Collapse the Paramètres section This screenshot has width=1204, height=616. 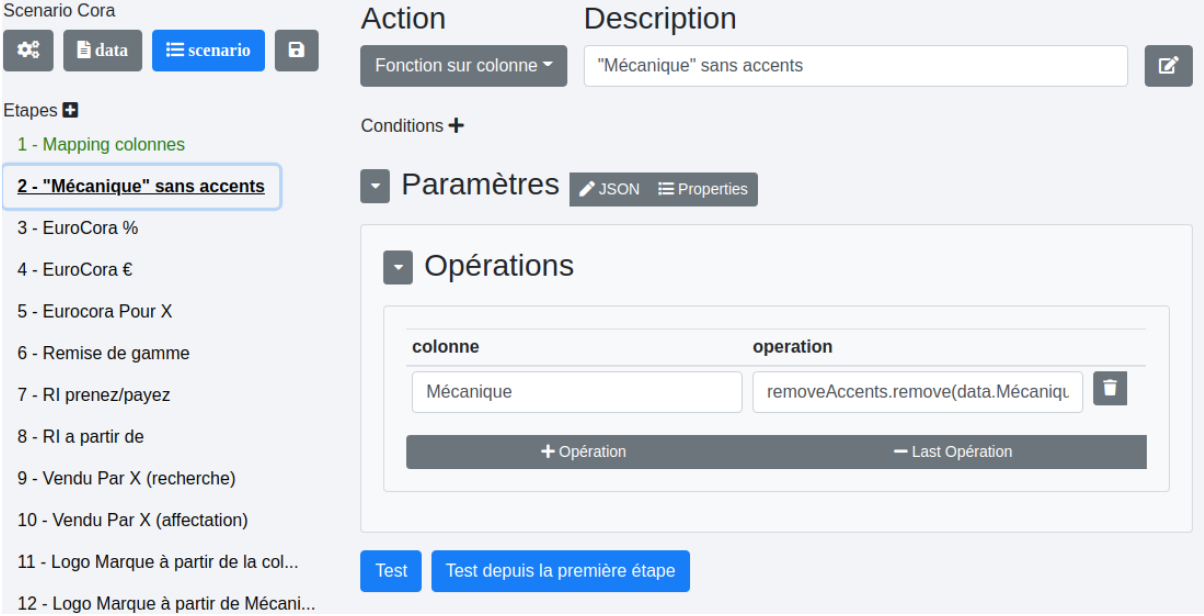(x=375, y=187)
